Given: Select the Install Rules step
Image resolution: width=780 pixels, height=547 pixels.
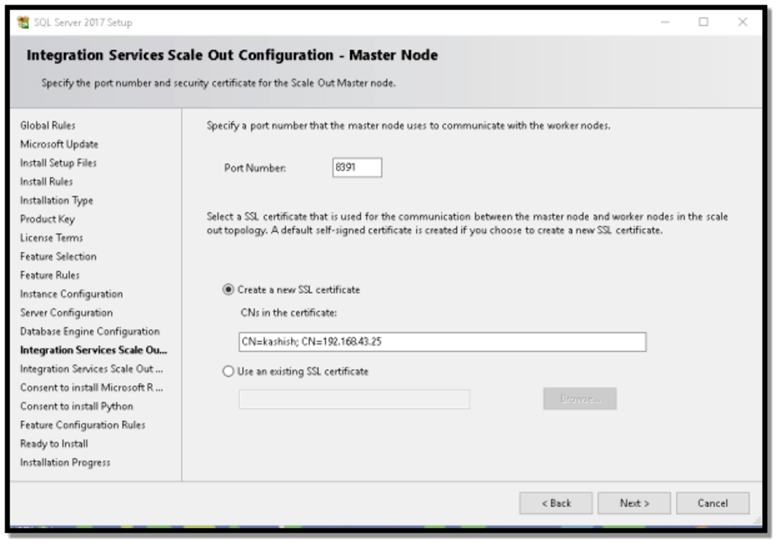Looking at the screenshot, I should click(46, 182).
